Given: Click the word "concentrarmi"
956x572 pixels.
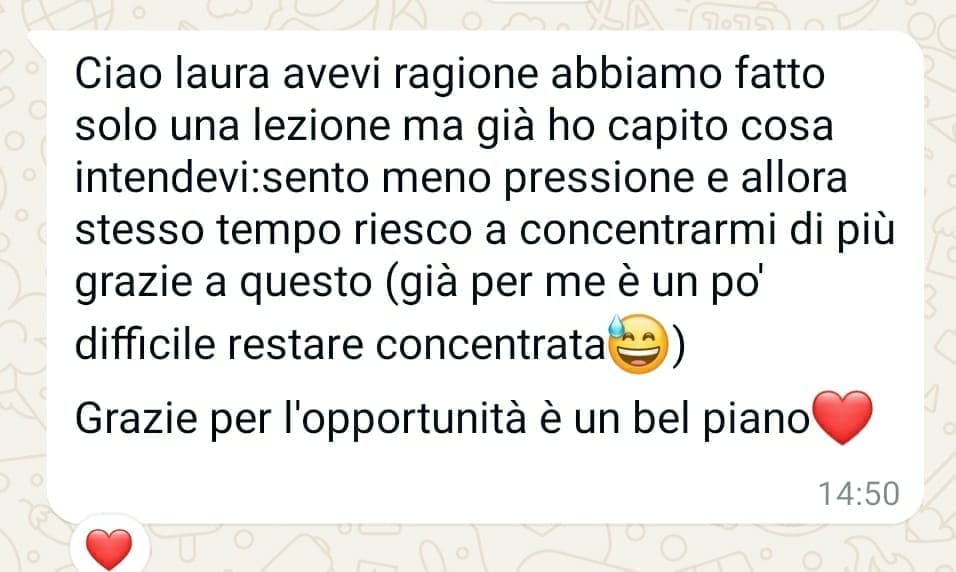Looking at the screenshot, I should coord(647,230).
